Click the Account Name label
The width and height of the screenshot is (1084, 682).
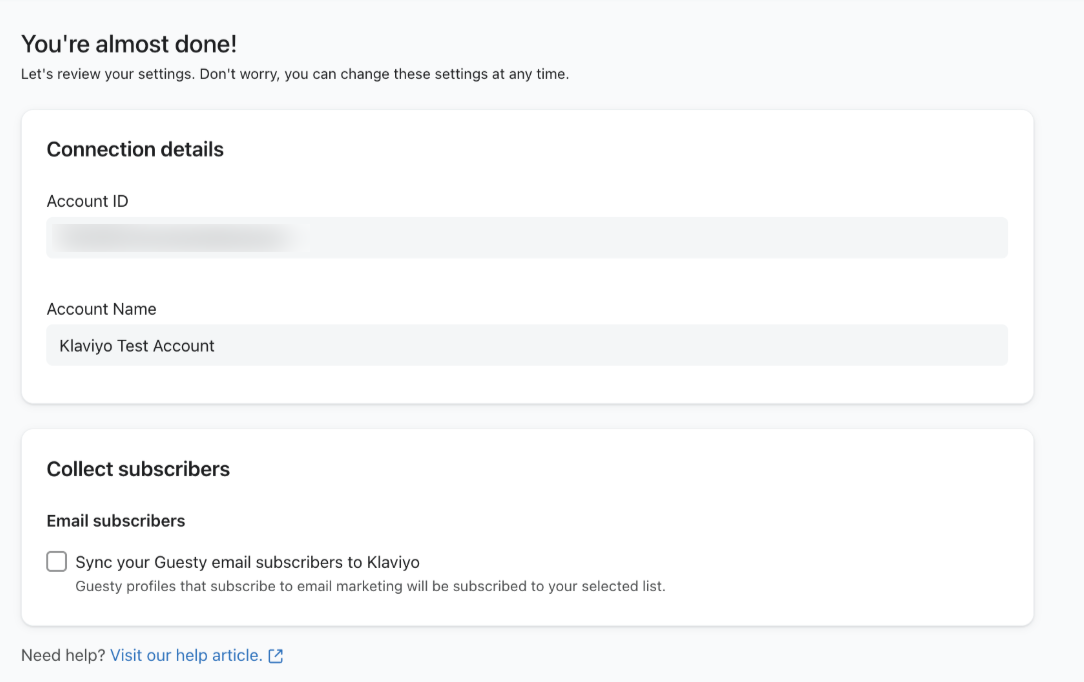[x=101, y=309]
